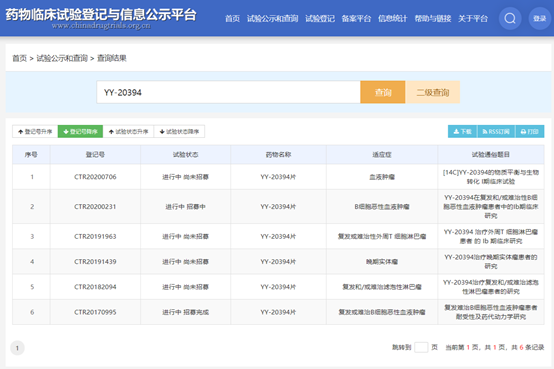Viewport: 554px width, 369px height.
Task: Sort by 登记号降序 descending green button
Action: [x=80, y=131]
